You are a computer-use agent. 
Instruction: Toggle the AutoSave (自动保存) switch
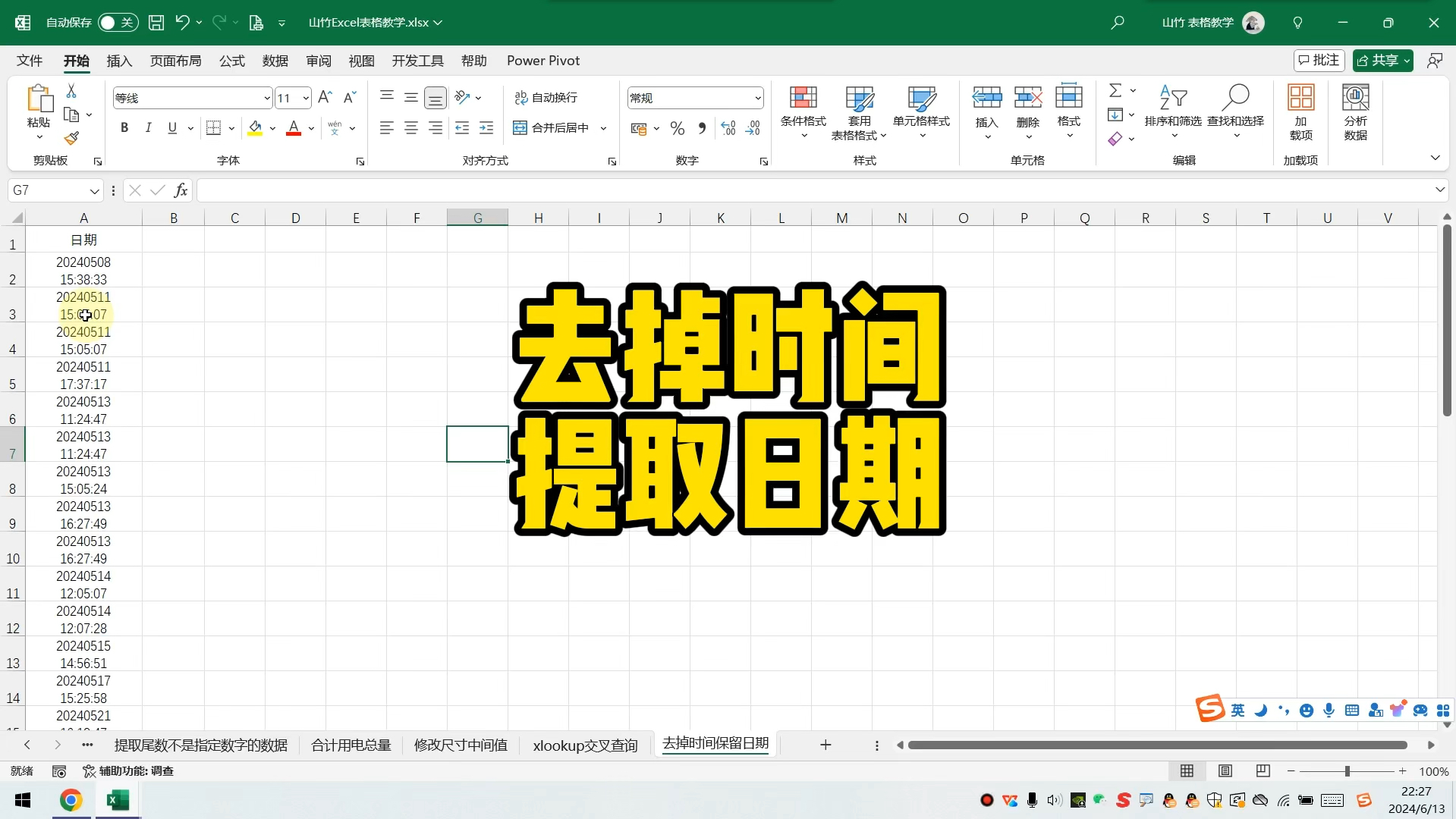coord(118,23)
